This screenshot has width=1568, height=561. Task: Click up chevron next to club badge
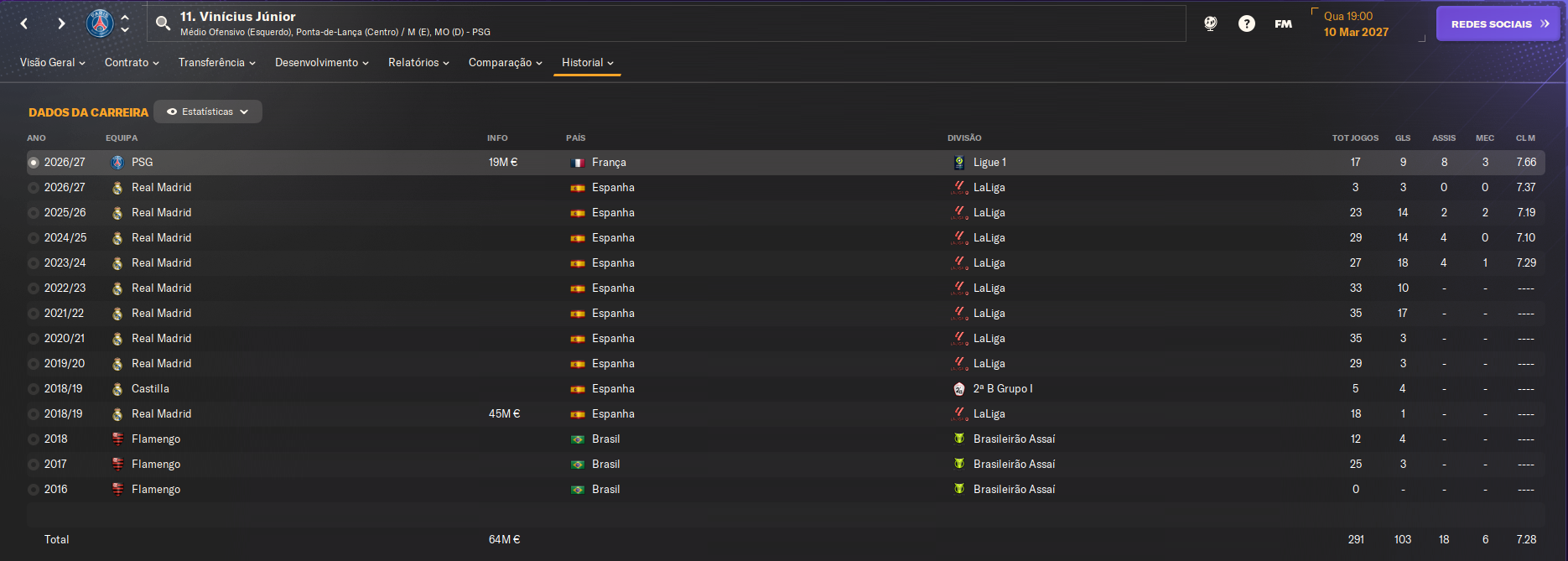click(125, 17)
